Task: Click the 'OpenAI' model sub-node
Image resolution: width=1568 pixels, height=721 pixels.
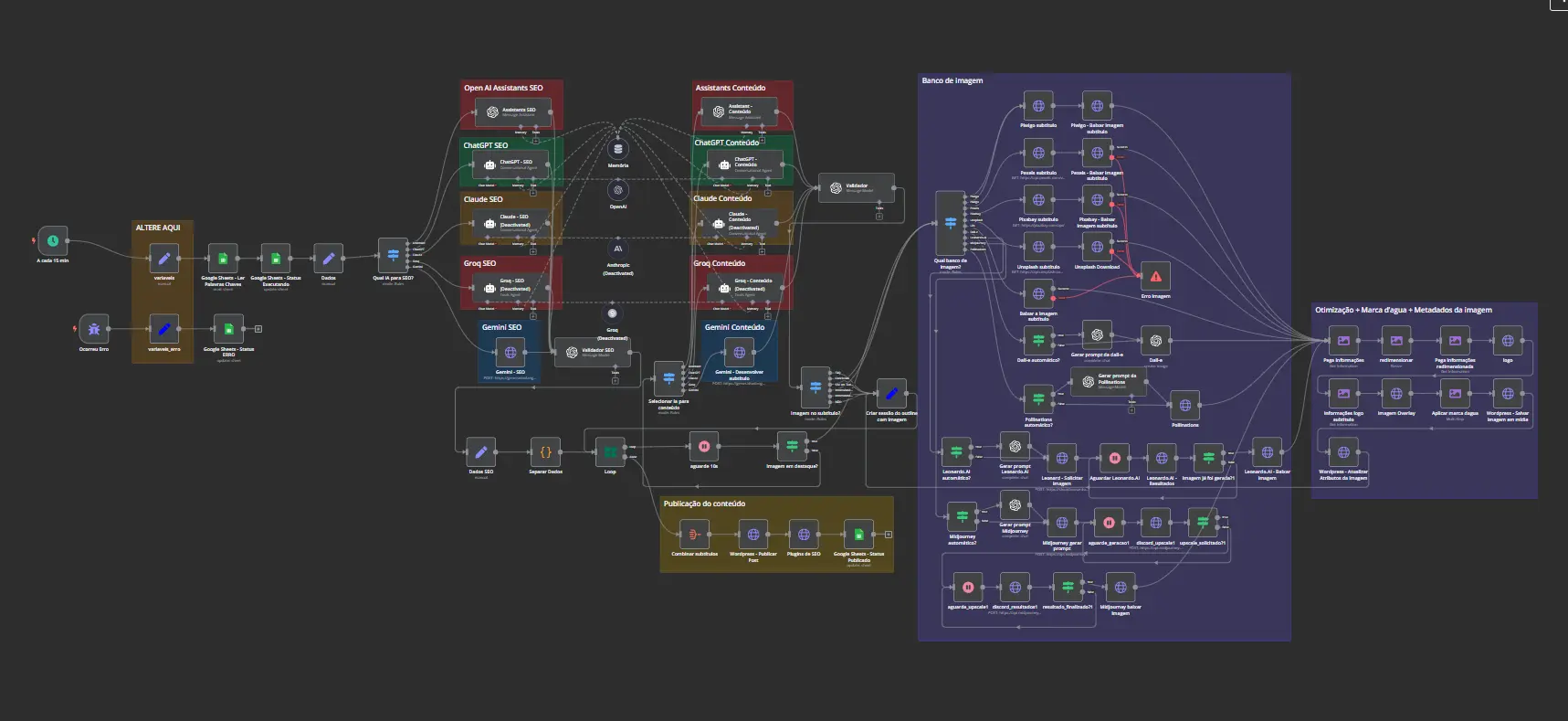Action: coord(618,190)
